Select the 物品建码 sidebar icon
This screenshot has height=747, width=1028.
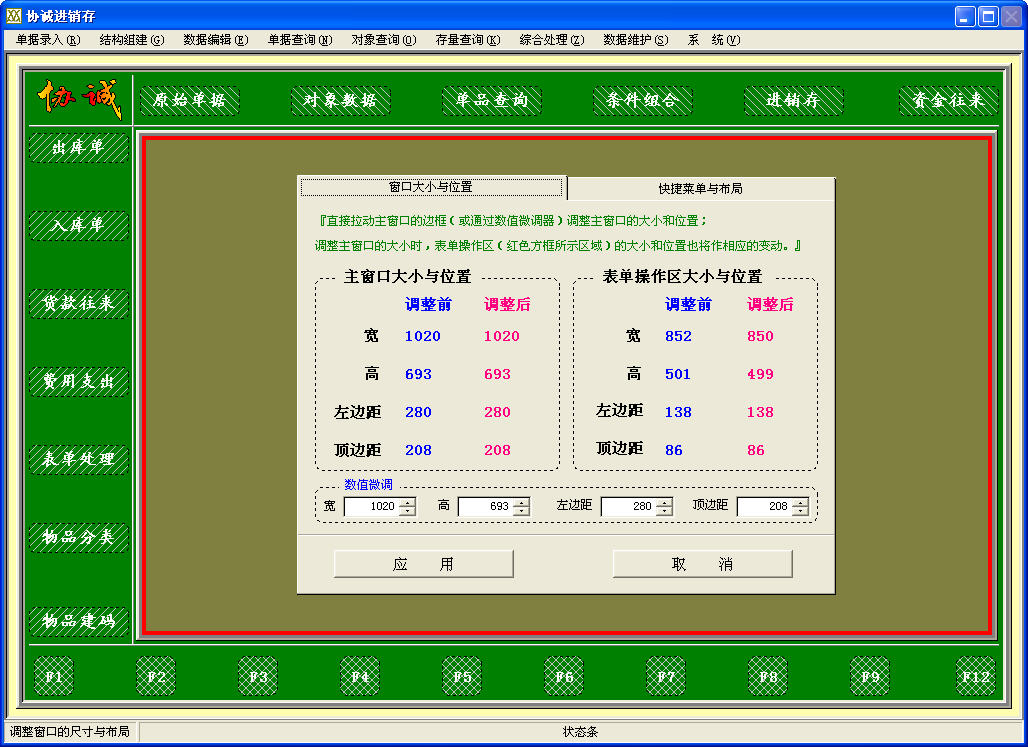78,621
